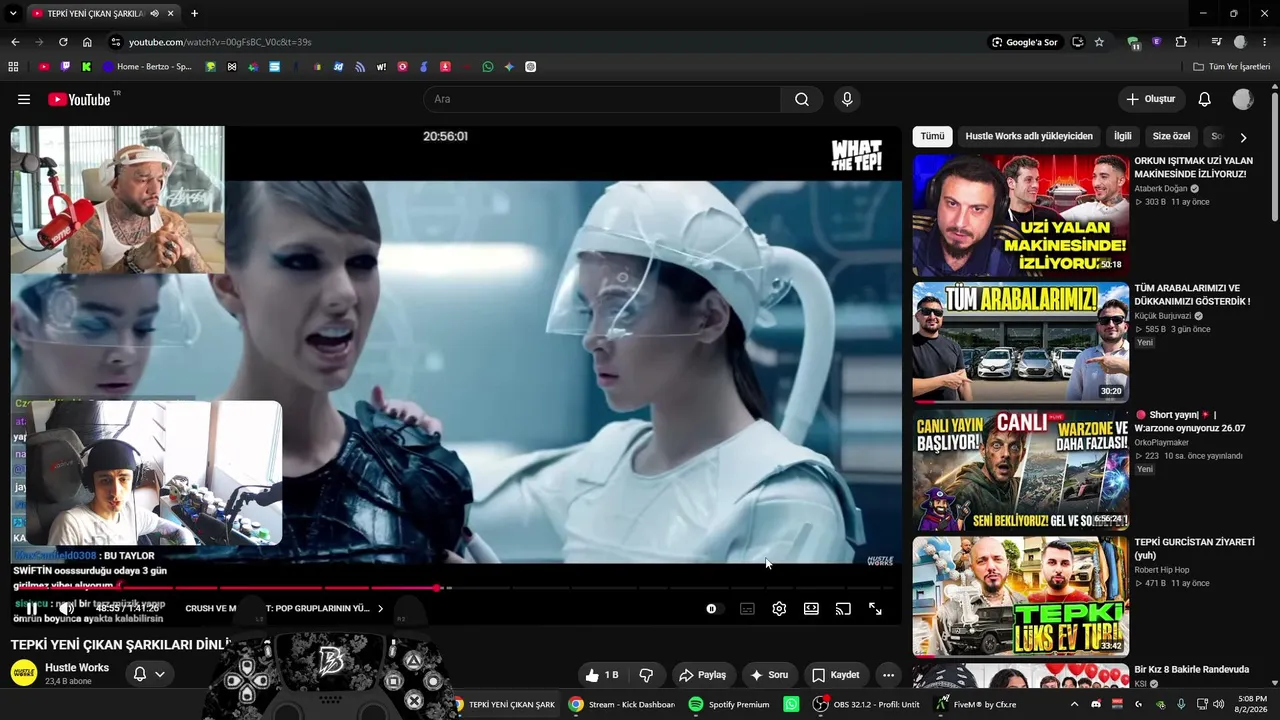Open YouTube notifications bell

[x=1205, y=99]
